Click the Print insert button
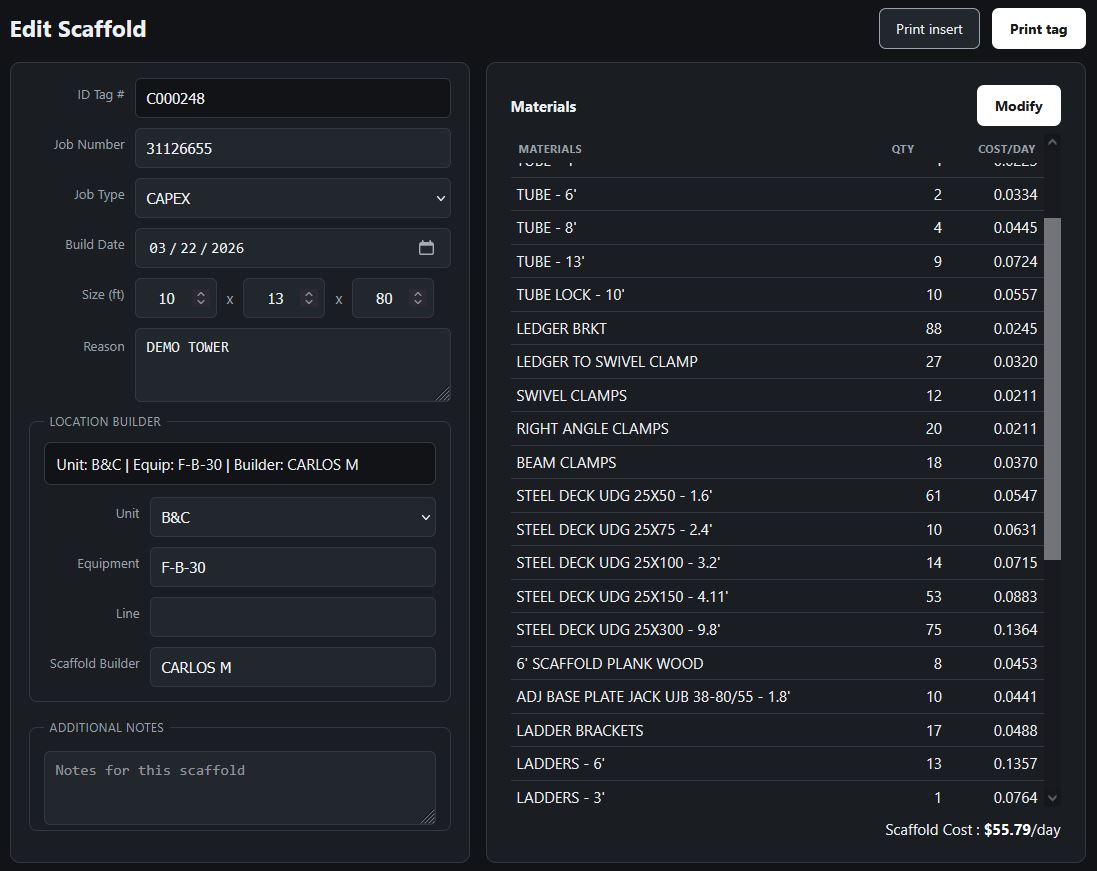Viewport: 1097px width, 871px height. pos(929,29)
